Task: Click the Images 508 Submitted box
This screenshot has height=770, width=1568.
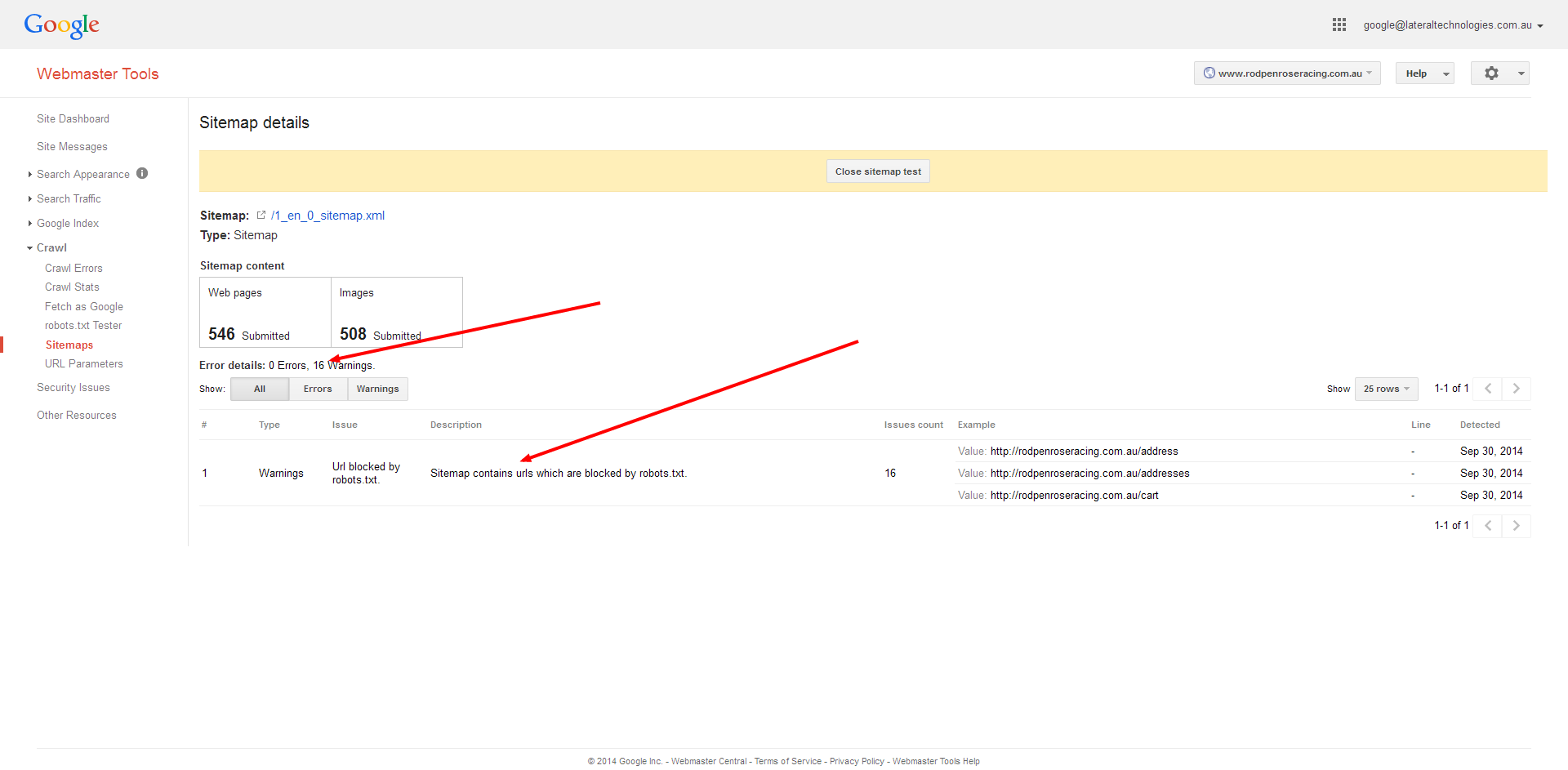Action: coord(397,313)
